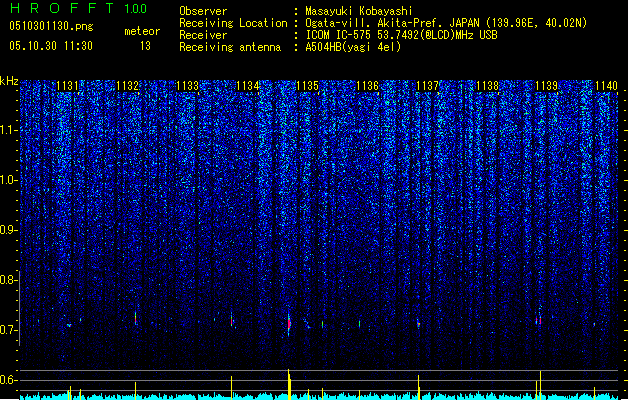The width and height of the screenshot is (629, 400).
Task: Click the HROFFT 1.0.0 title text
Action: 79,8
